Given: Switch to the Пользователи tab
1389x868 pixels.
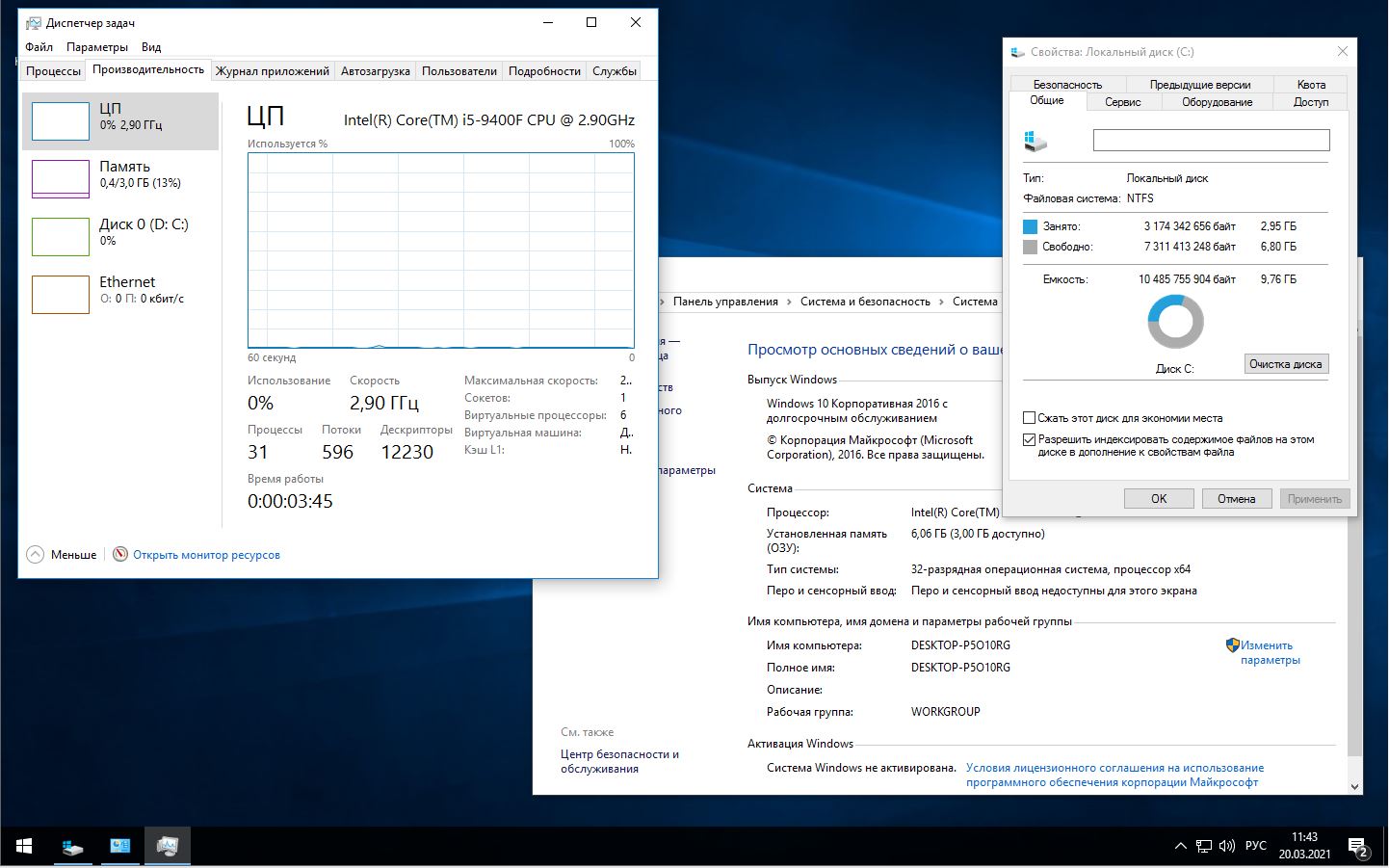Looking at the screenshot, I should point(459,70).
